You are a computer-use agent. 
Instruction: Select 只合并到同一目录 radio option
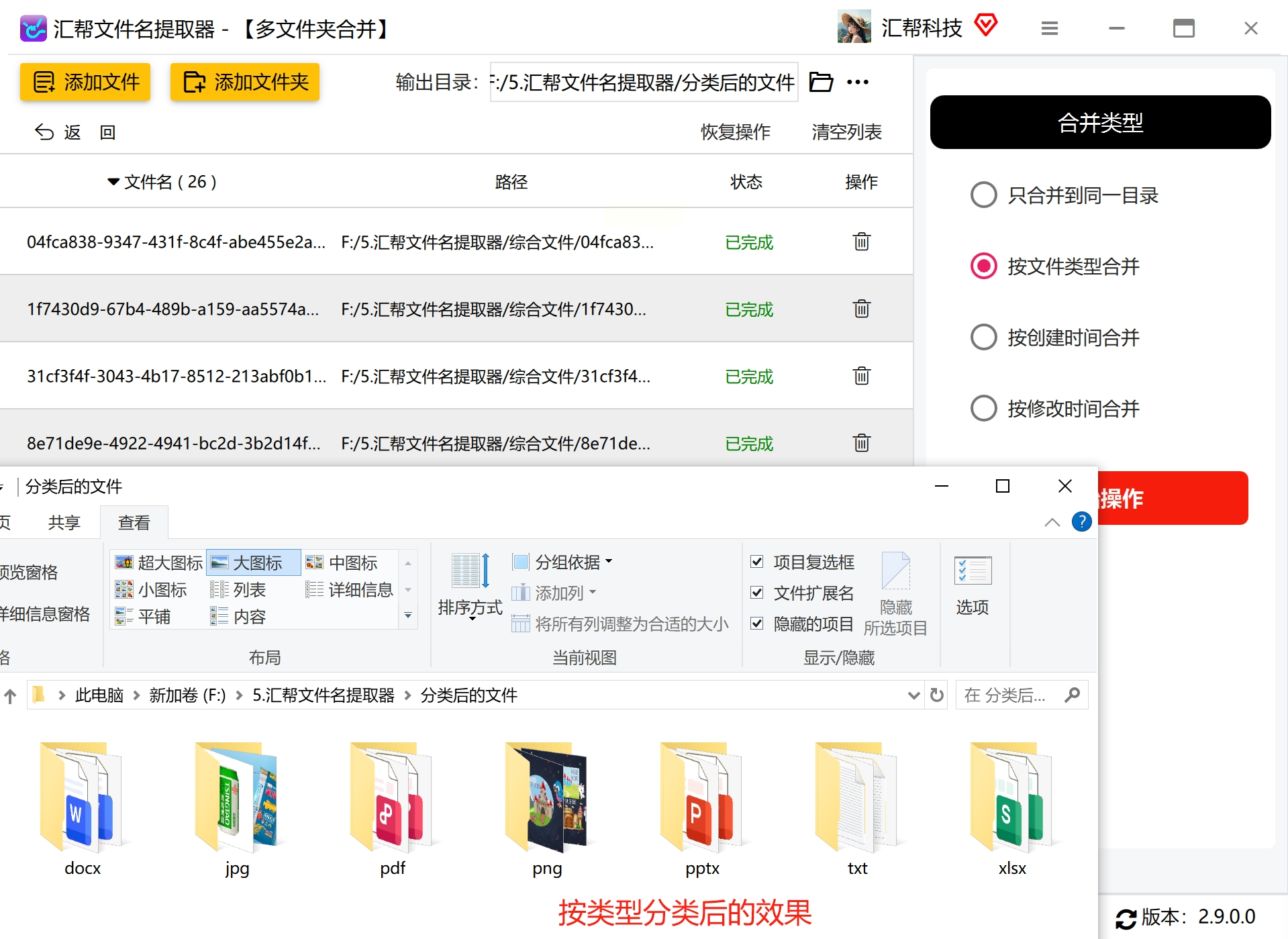[x=983, y=195]
